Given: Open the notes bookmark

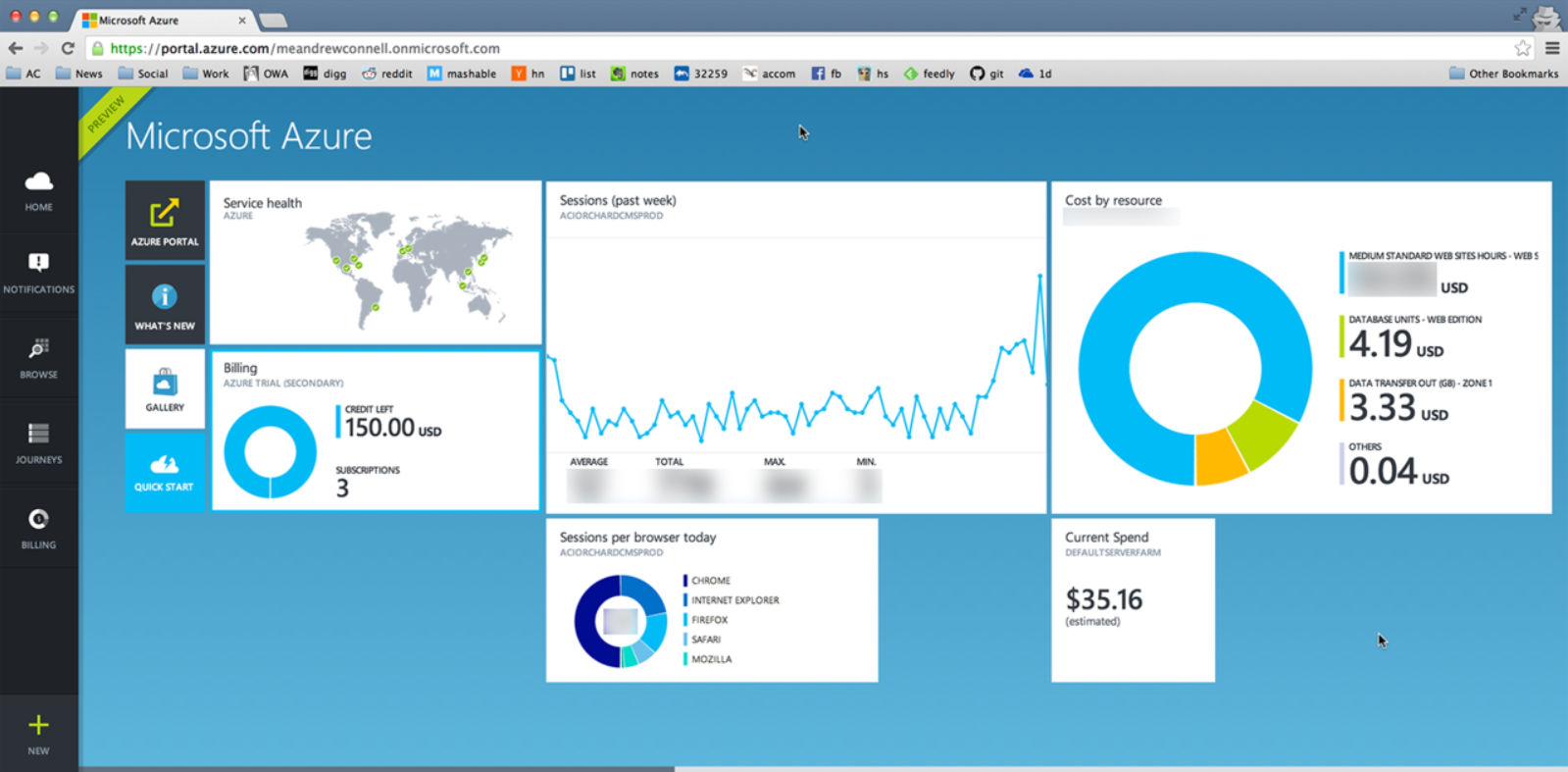Looking at the screenshot, I should (634, 74).
